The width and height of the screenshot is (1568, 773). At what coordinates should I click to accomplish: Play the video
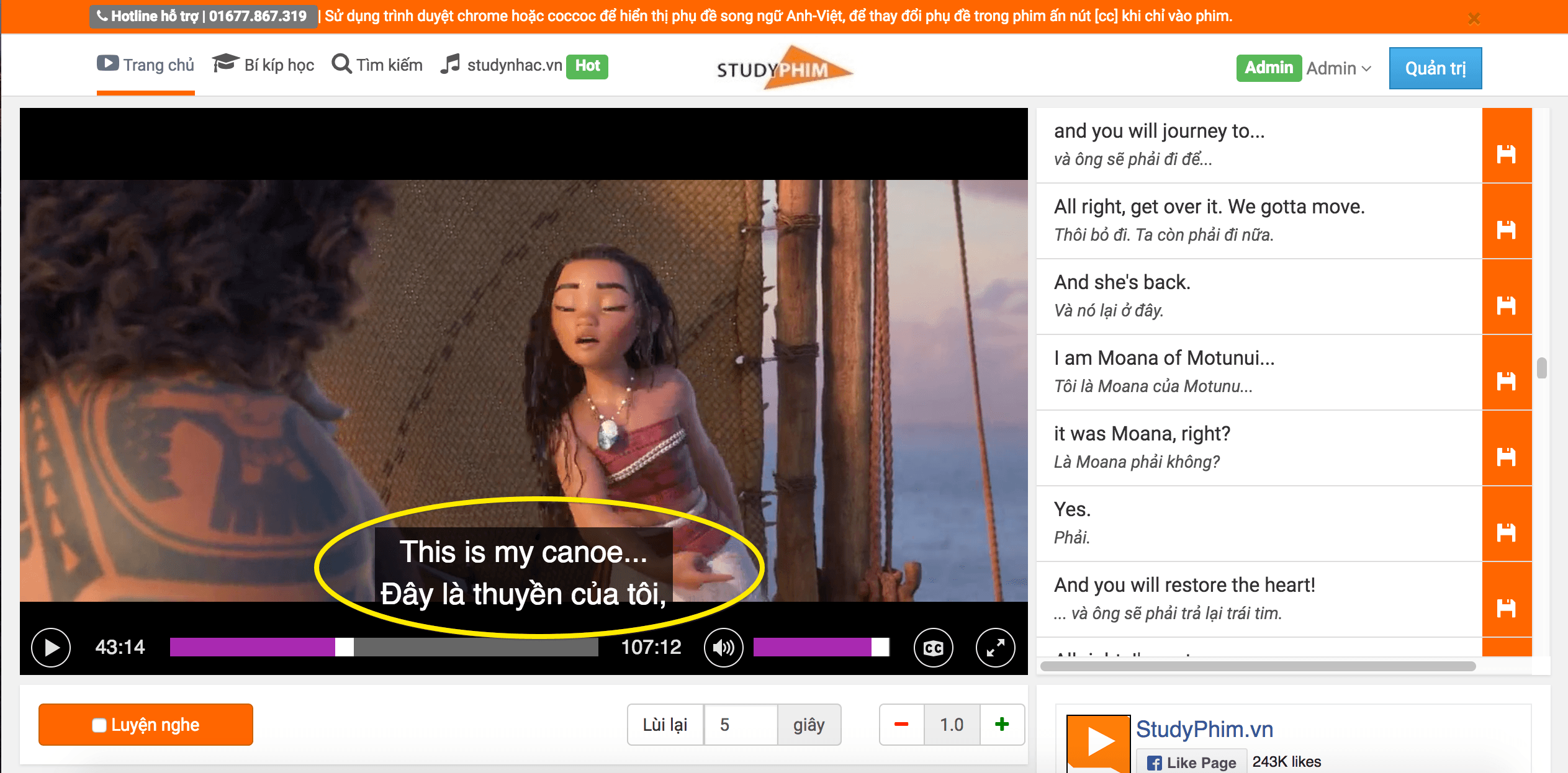pos(51,648)
